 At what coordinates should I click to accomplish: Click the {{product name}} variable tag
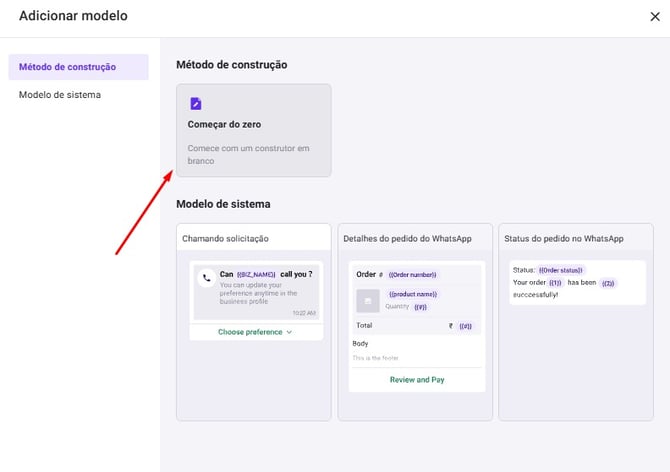coord(414,294)
